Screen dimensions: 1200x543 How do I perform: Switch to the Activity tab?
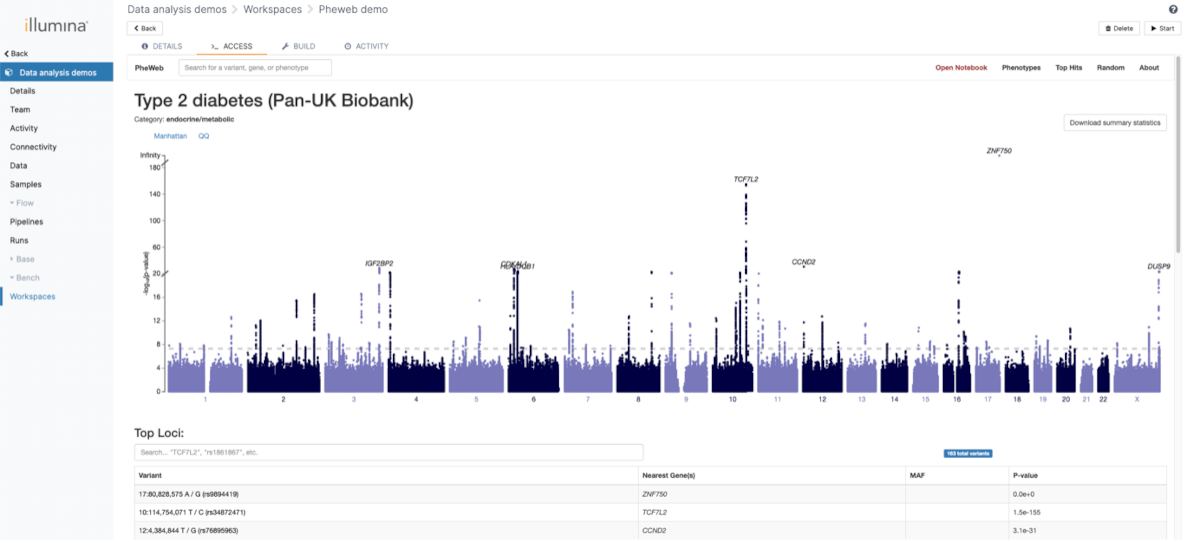366,46
